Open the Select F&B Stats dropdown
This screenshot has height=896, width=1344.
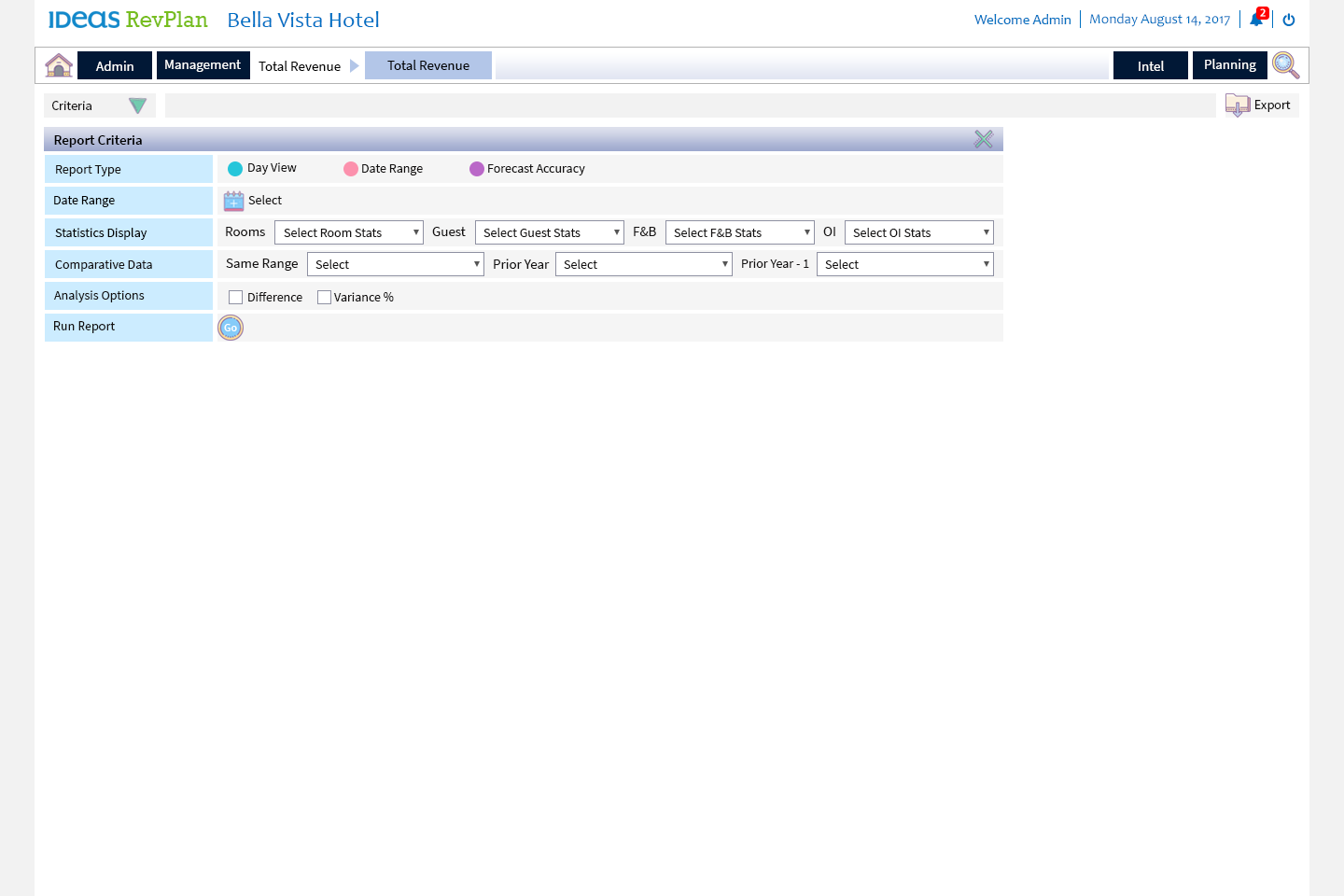click(739, 232)
